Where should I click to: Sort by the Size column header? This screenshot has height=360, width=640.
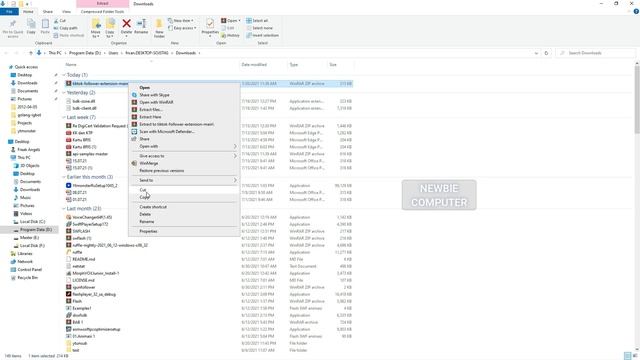pyautogui.click(x=333, y=65)
